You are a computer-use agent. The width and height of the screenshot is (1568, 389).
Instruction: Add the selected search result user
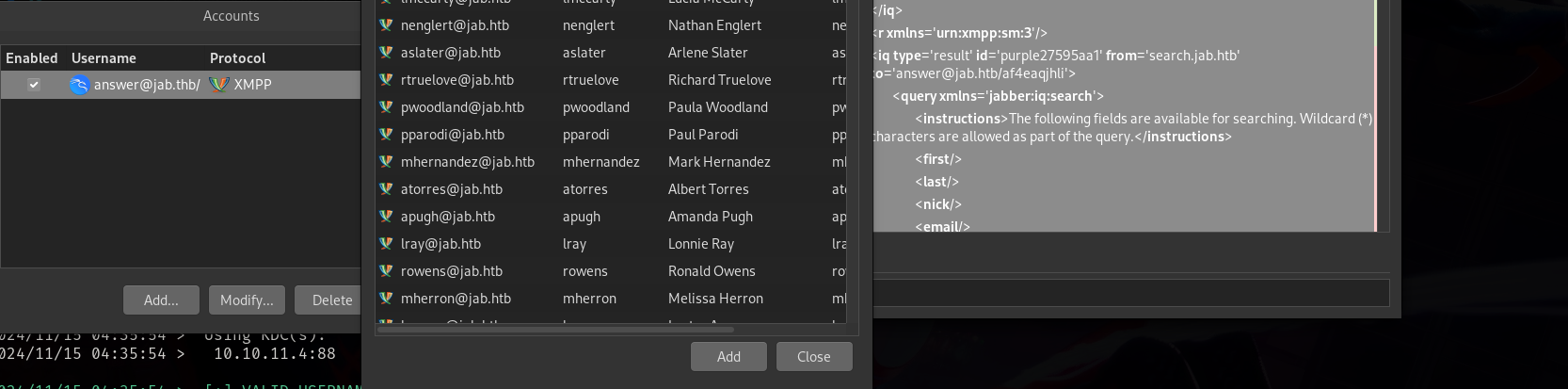pyautogui.click(x=728, y=357)
